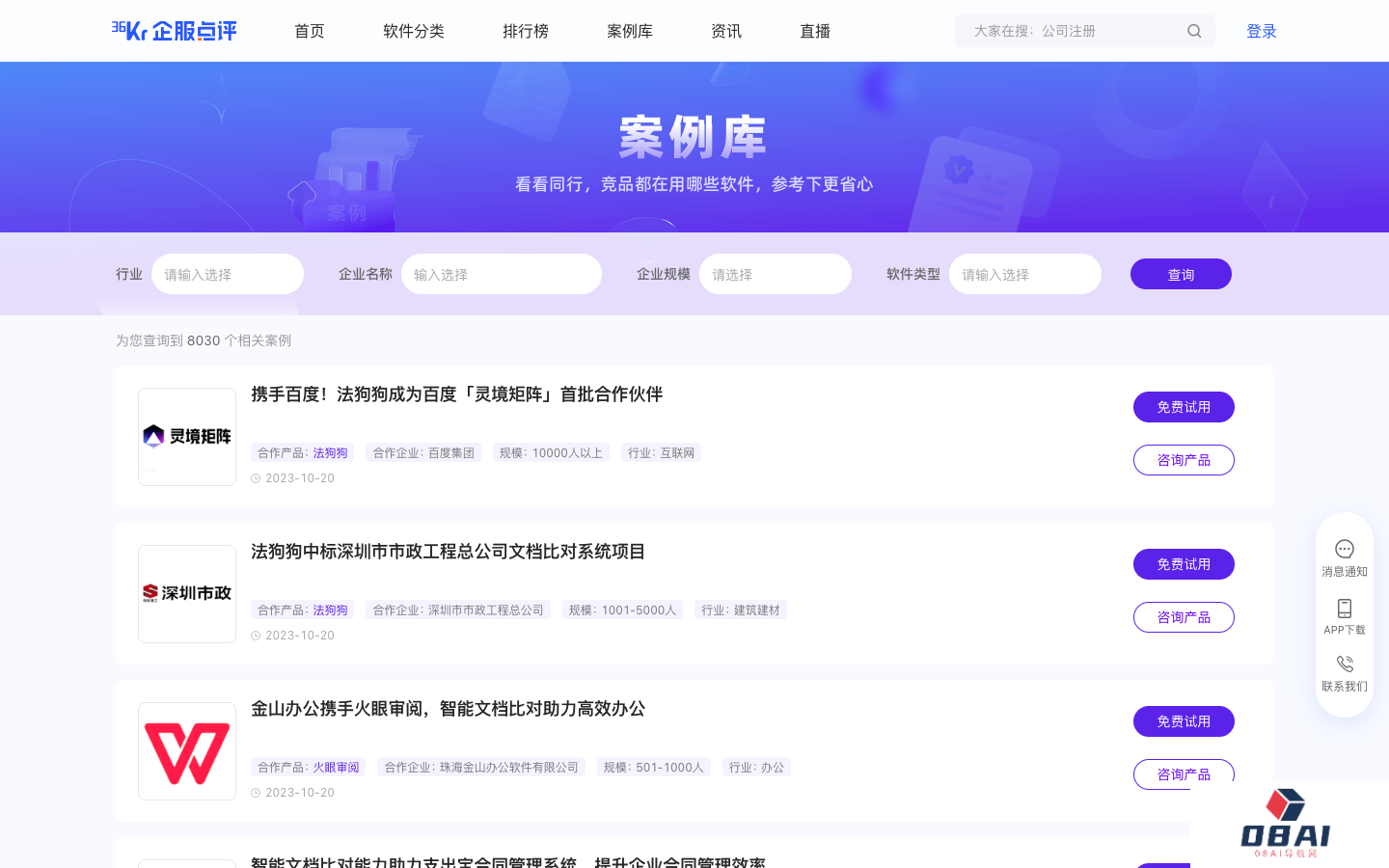Click 联系我们 telephone icon

(1345, 665)
